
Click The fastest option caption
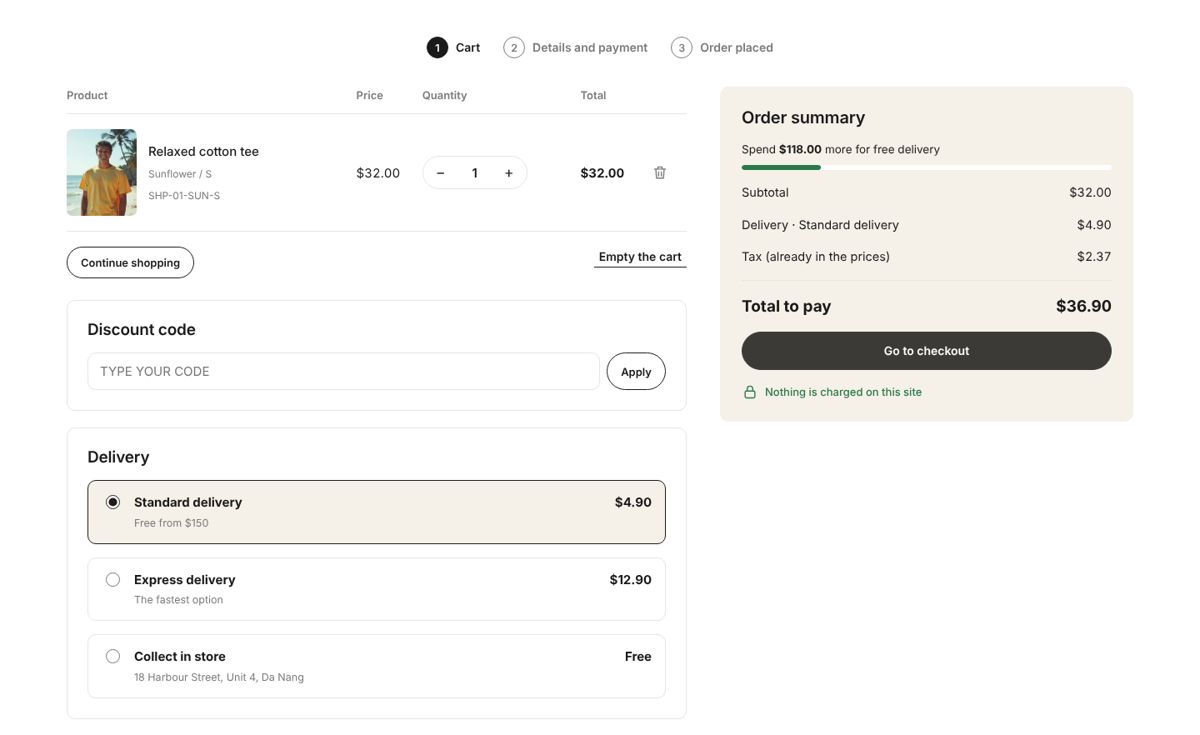(179, 600)
